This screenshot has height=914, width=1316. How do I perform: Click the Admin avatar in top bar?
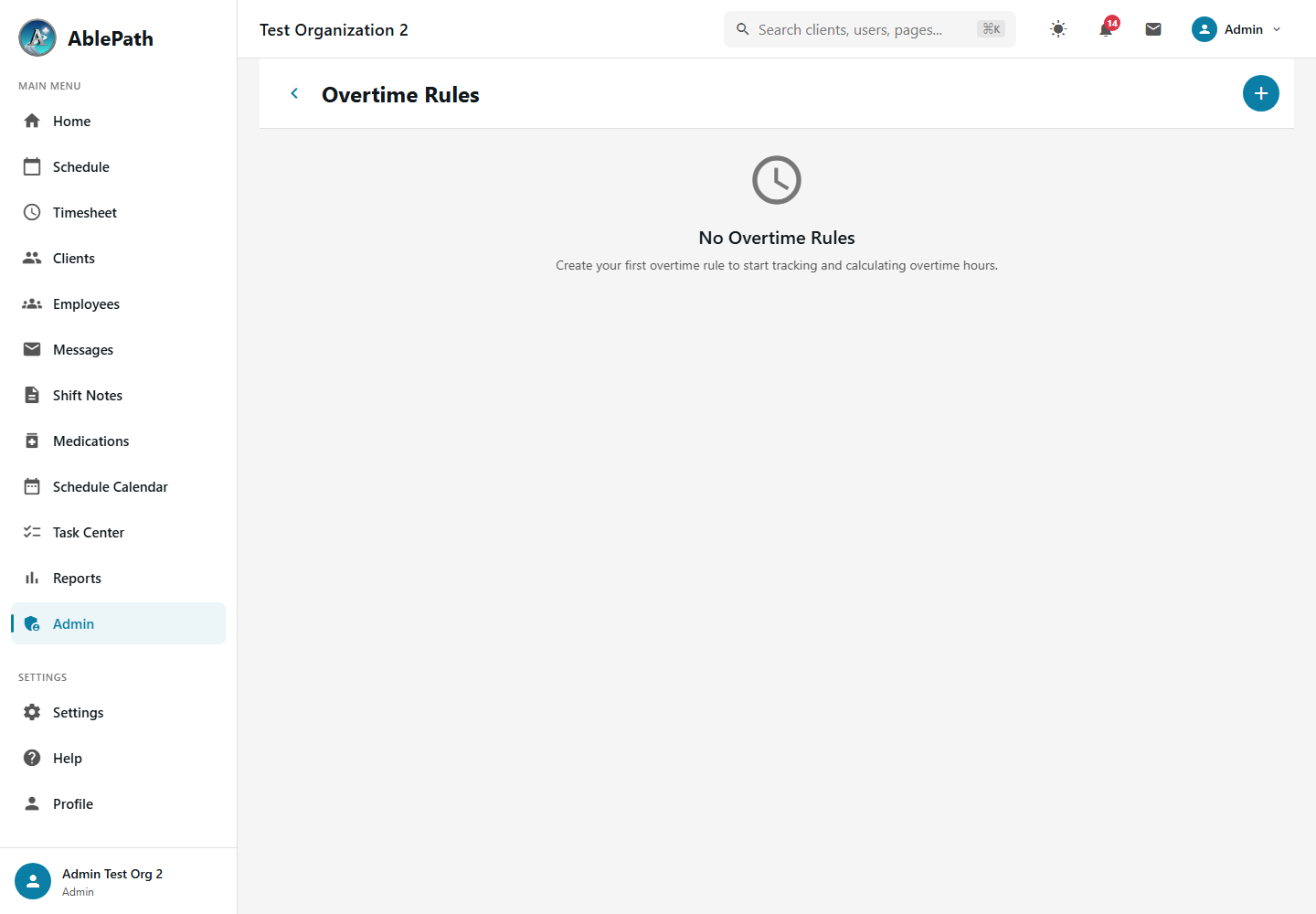1205,29
